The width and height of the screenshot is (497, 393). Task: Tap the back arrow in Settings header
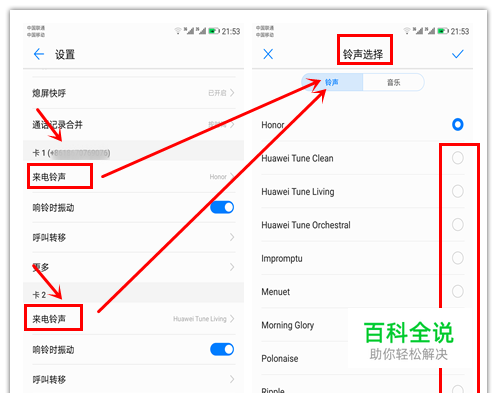pos(39,54)
